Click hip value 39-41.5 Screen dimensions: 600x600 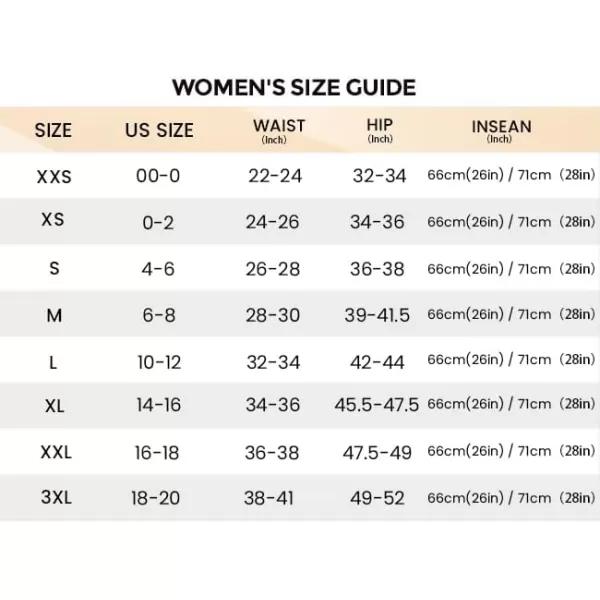tap(377, 315)
